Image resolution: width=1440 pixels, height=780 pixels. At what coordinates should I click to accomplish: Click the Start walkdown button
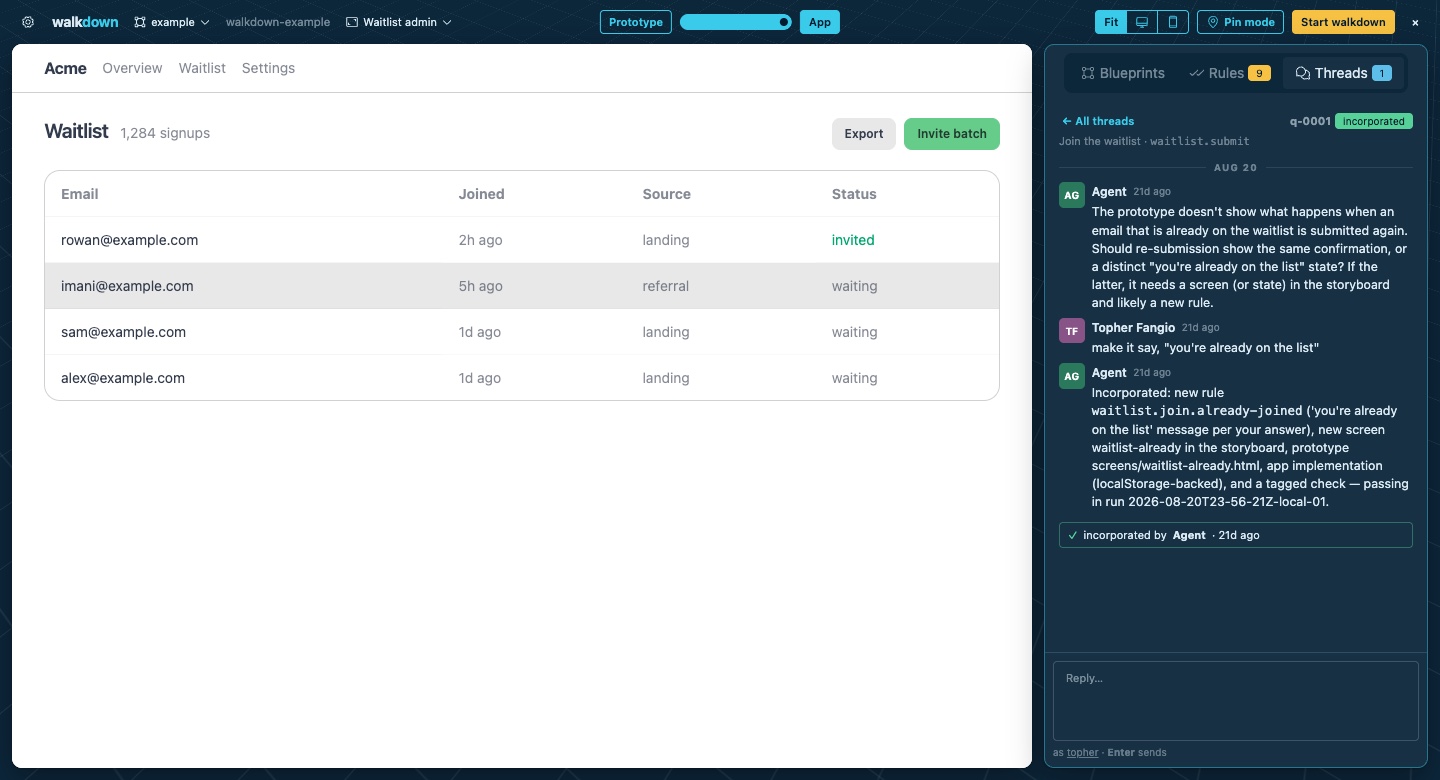click(1343, 22)
